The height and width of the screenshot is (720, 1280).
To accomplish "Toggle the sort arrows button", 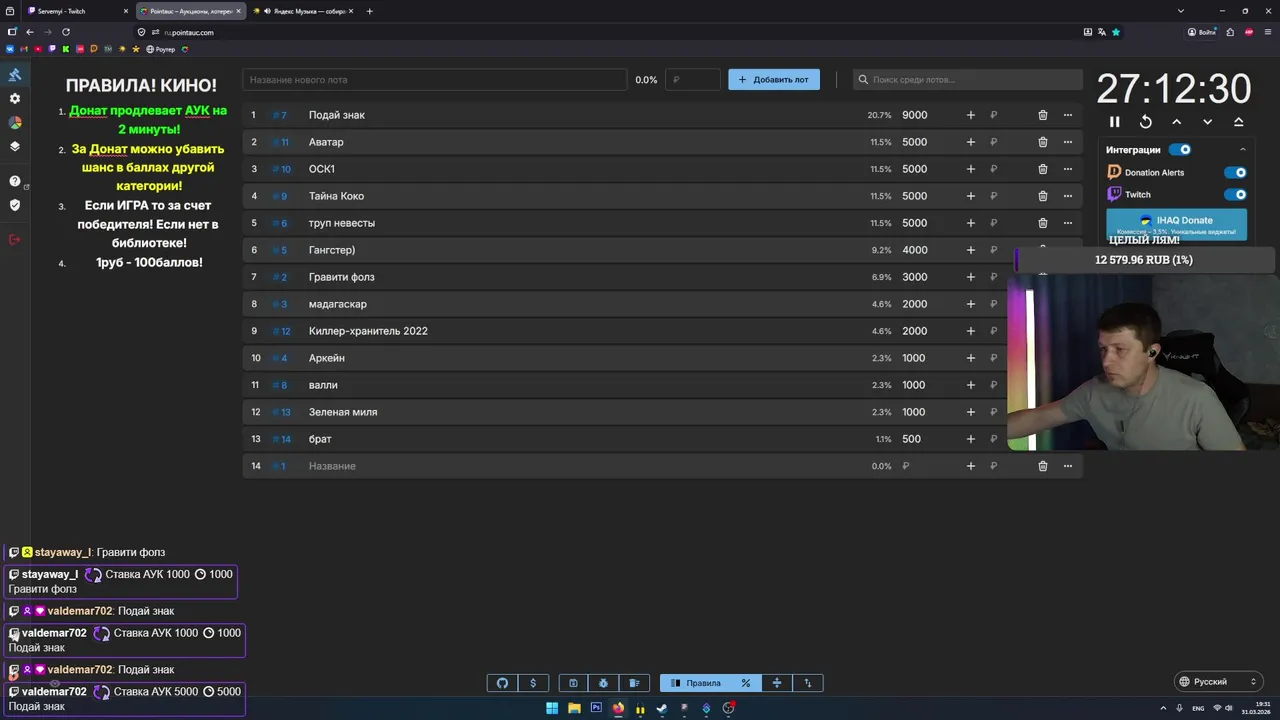I will pos(808,683).
